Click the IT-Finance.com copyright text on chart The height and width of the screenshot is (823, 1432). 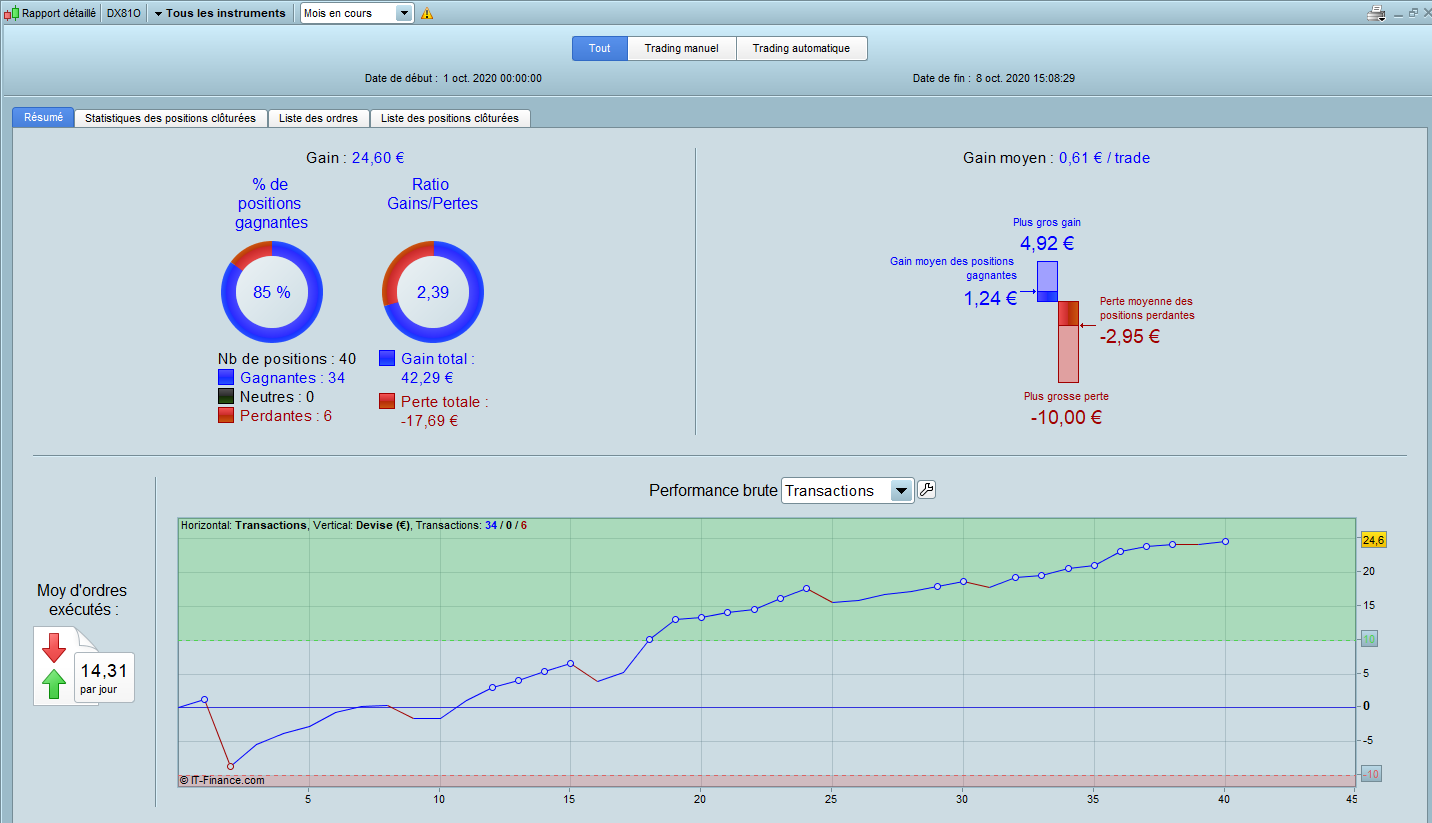click(222, 780)
